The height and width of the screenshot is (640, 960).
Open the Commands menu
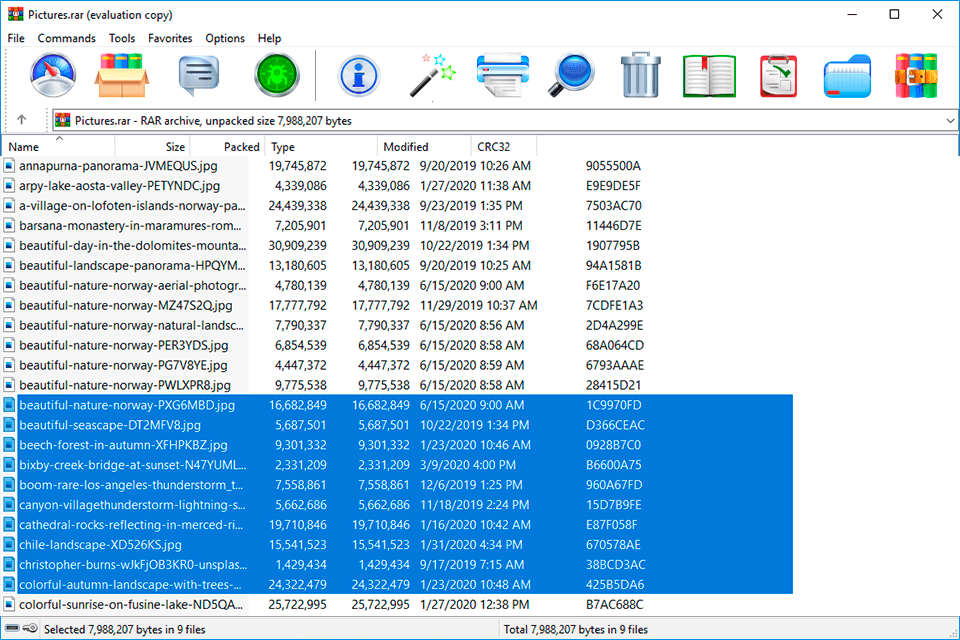pyautogui.click(x=66, y=38)
